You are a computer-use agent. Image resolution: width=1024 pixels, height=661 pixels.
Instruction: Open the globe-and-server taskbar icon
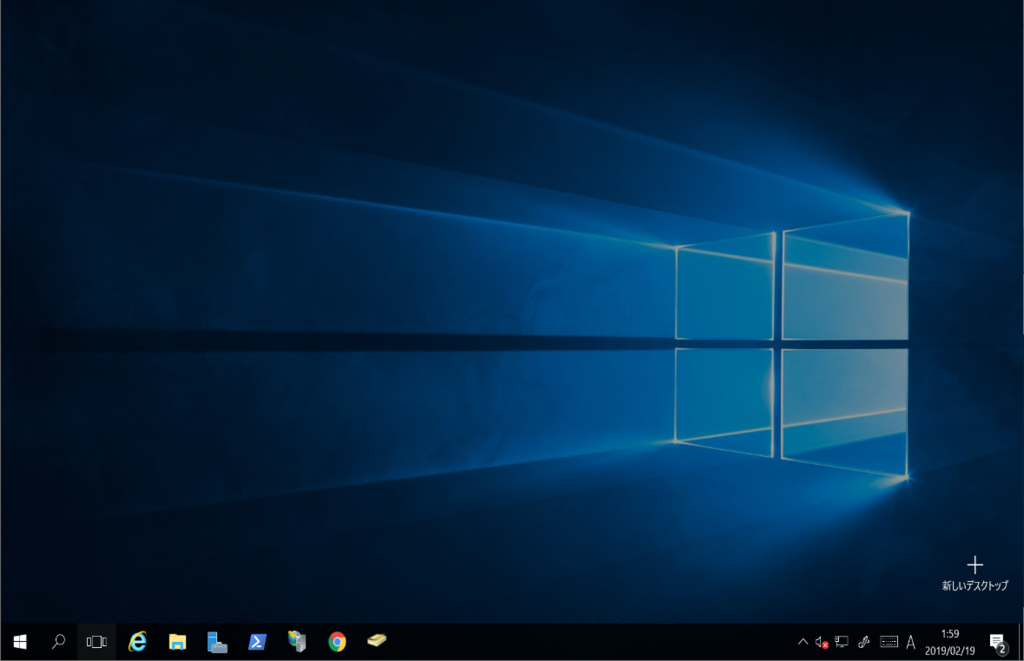coord(297,642)
